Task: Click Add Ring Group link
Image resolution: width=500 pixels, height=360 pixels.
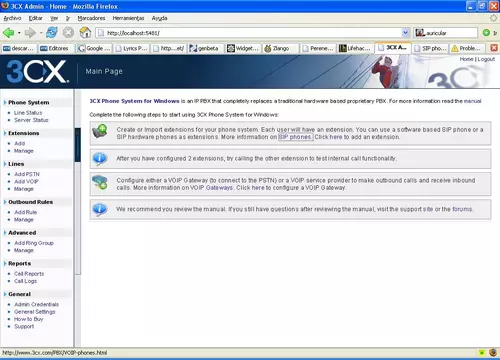Action: coord(34,243)
